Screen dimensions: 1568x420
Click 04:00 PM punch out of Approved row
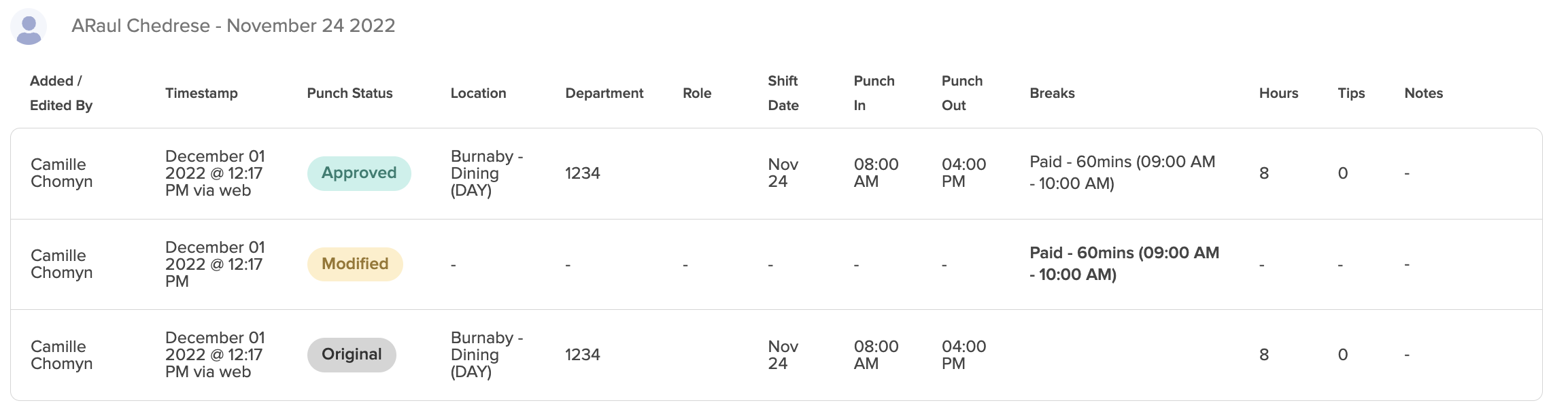tap(964, 173)
